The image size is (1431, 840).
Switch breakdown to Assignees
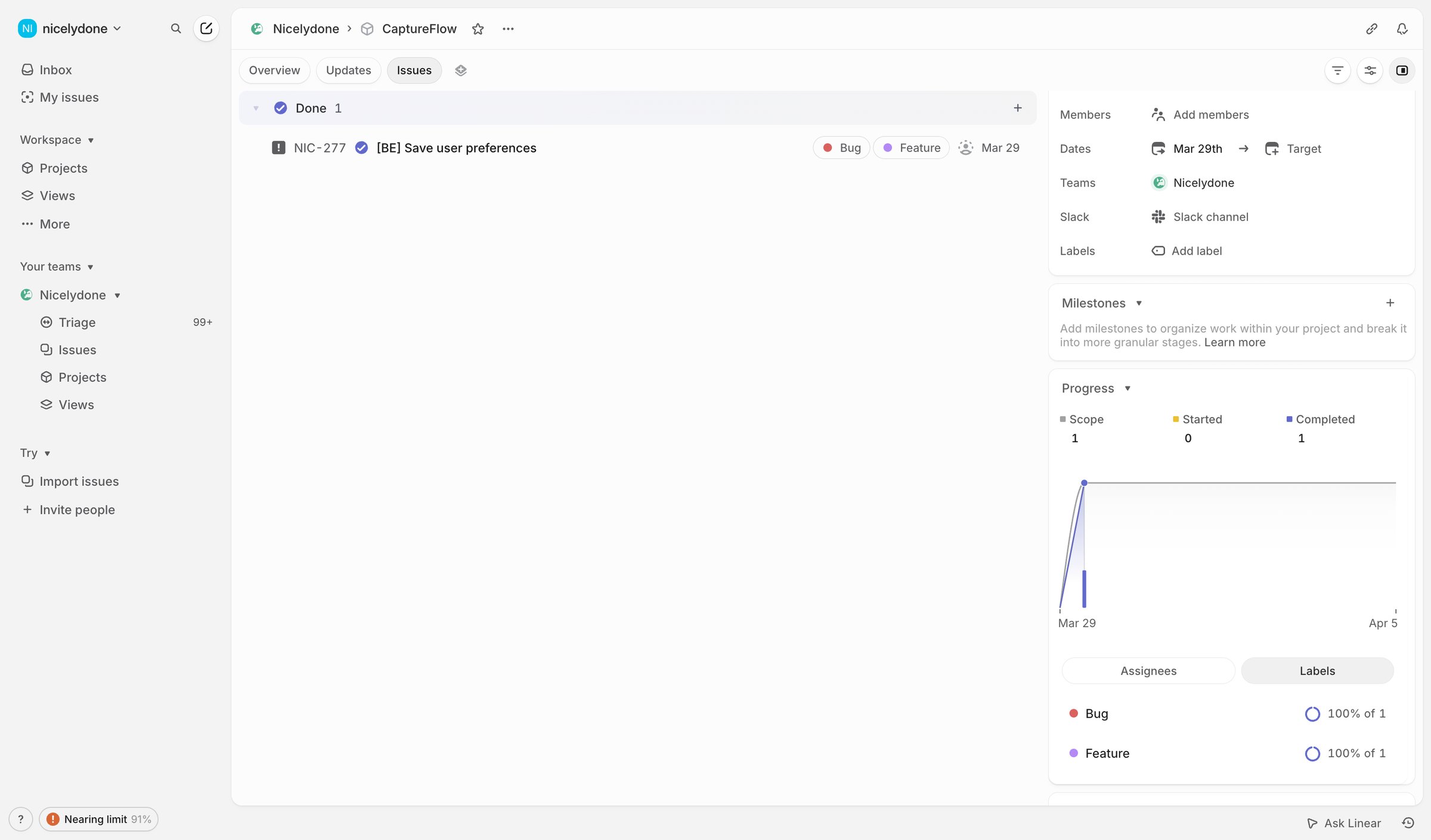pyautogui.click(x=1148, y=671)
